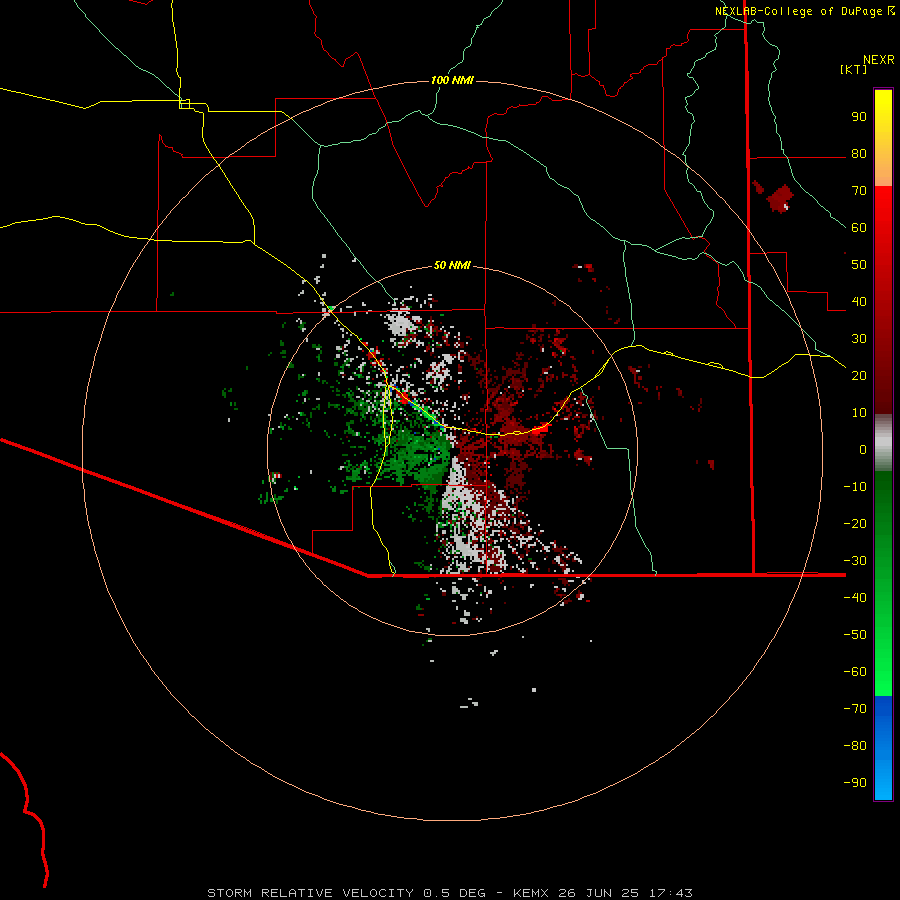Image resolution: width=900 pixels, height=900 pixels.
Task: Click the Storm Relative Velocity caption at bottom
Action: 449,893
